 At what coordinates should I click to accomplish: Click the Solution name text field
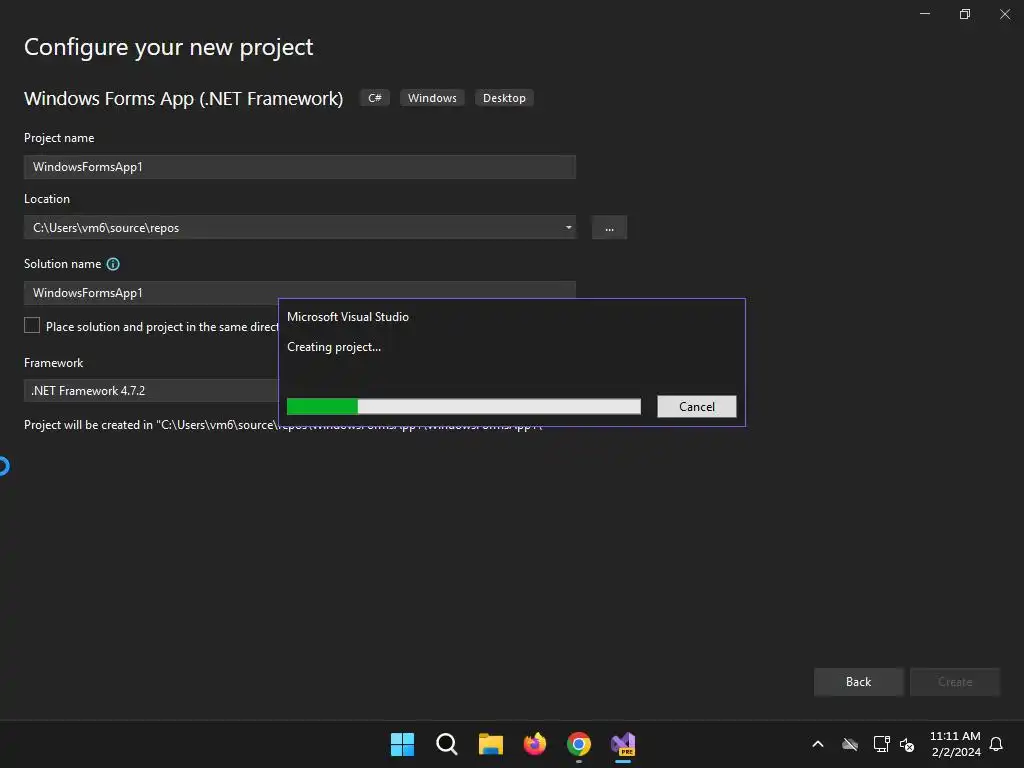click(x=300, y=293)
